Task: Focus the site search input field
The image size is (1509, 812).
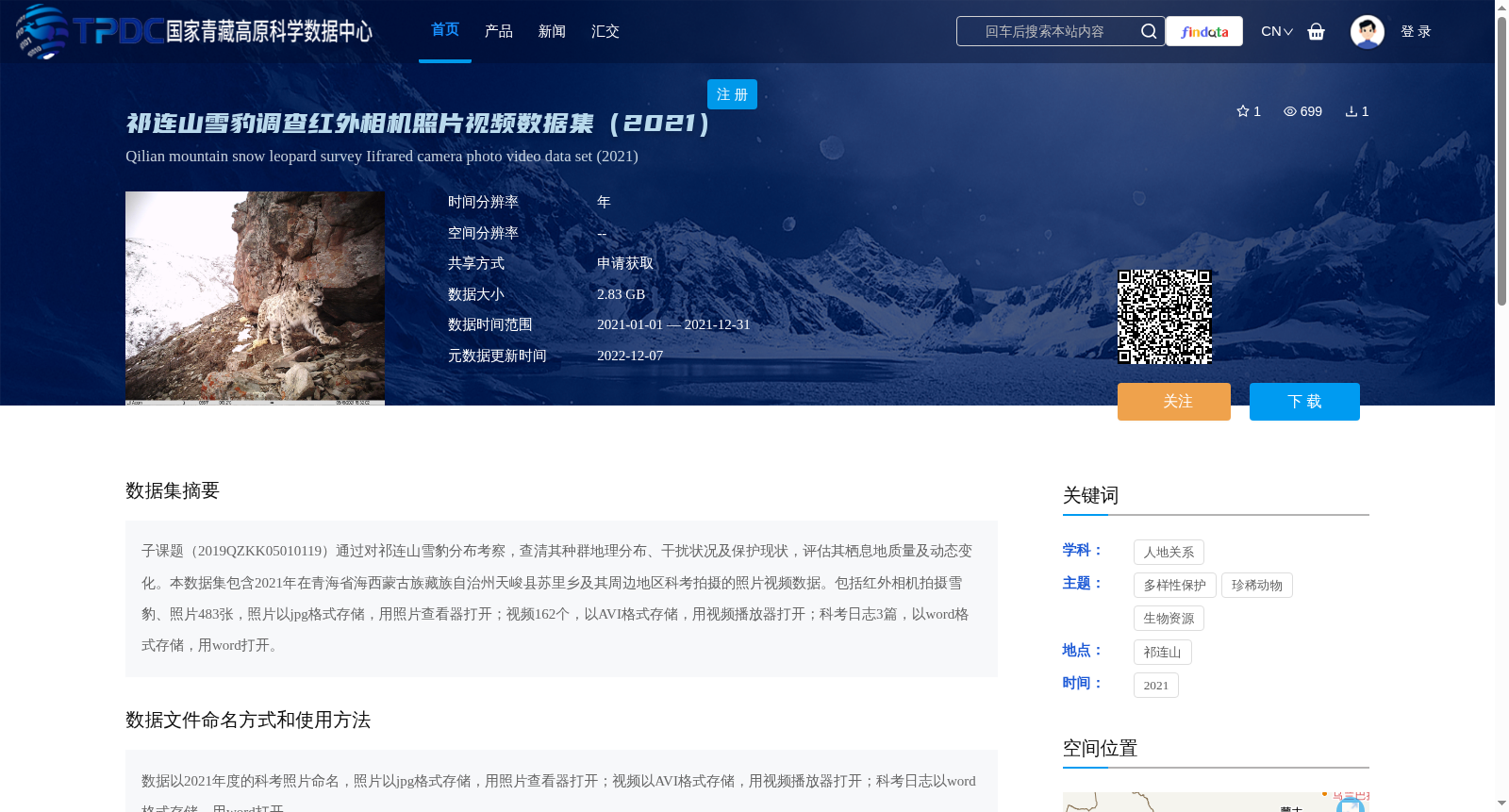Action: pos(1045,31)
